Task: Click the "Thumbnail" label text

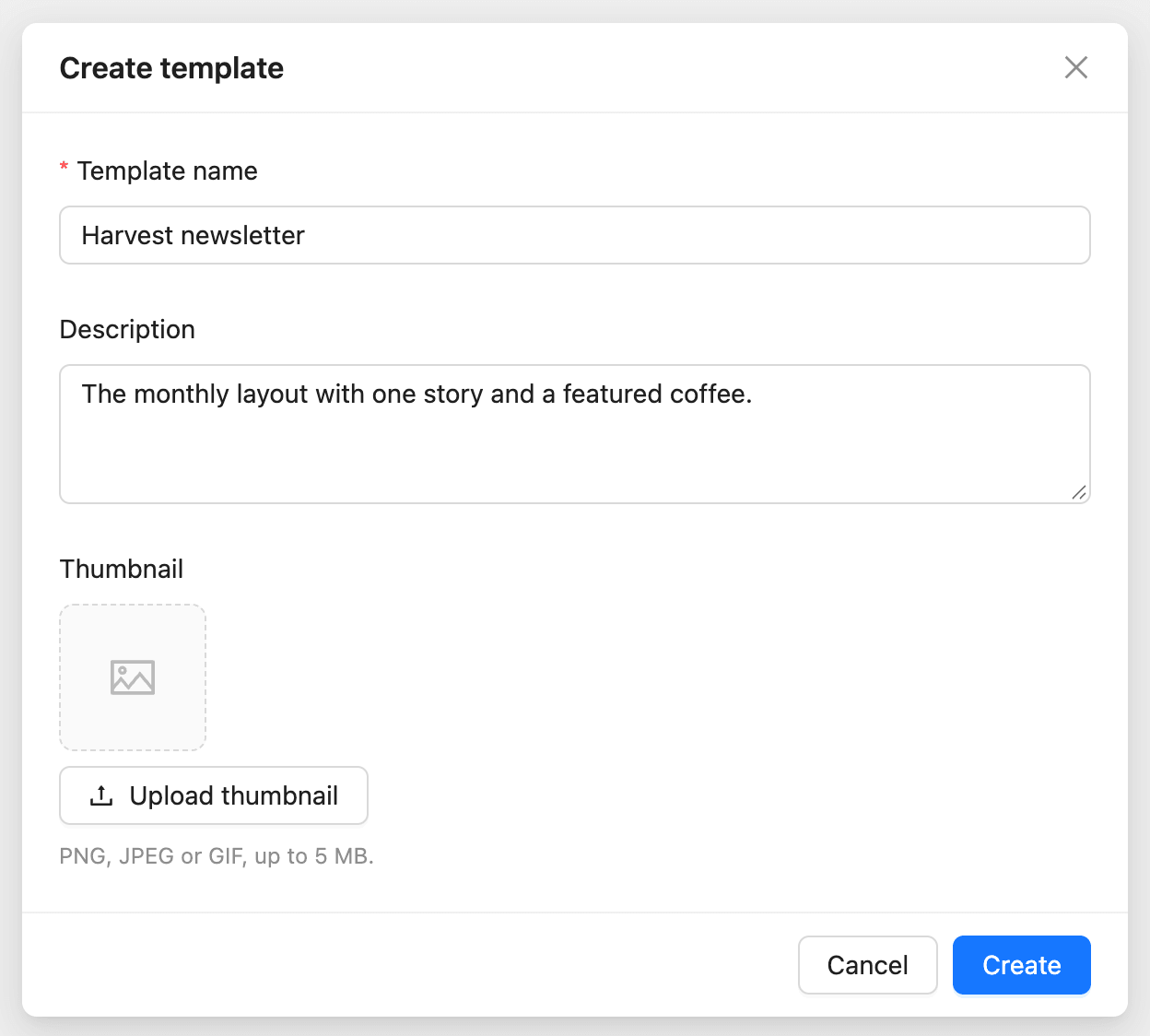Action: [122, 570]
